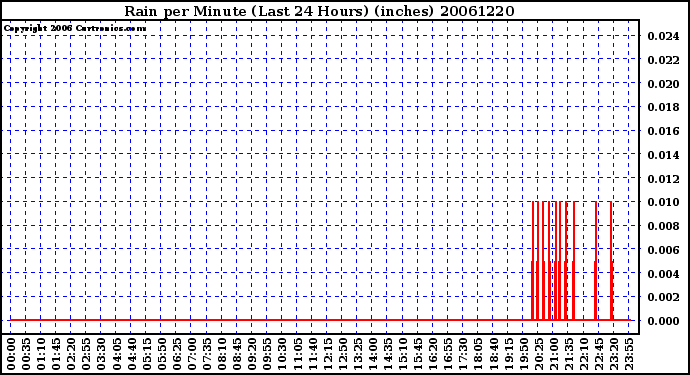Click the 12:50 time tick label

(342, 354)
